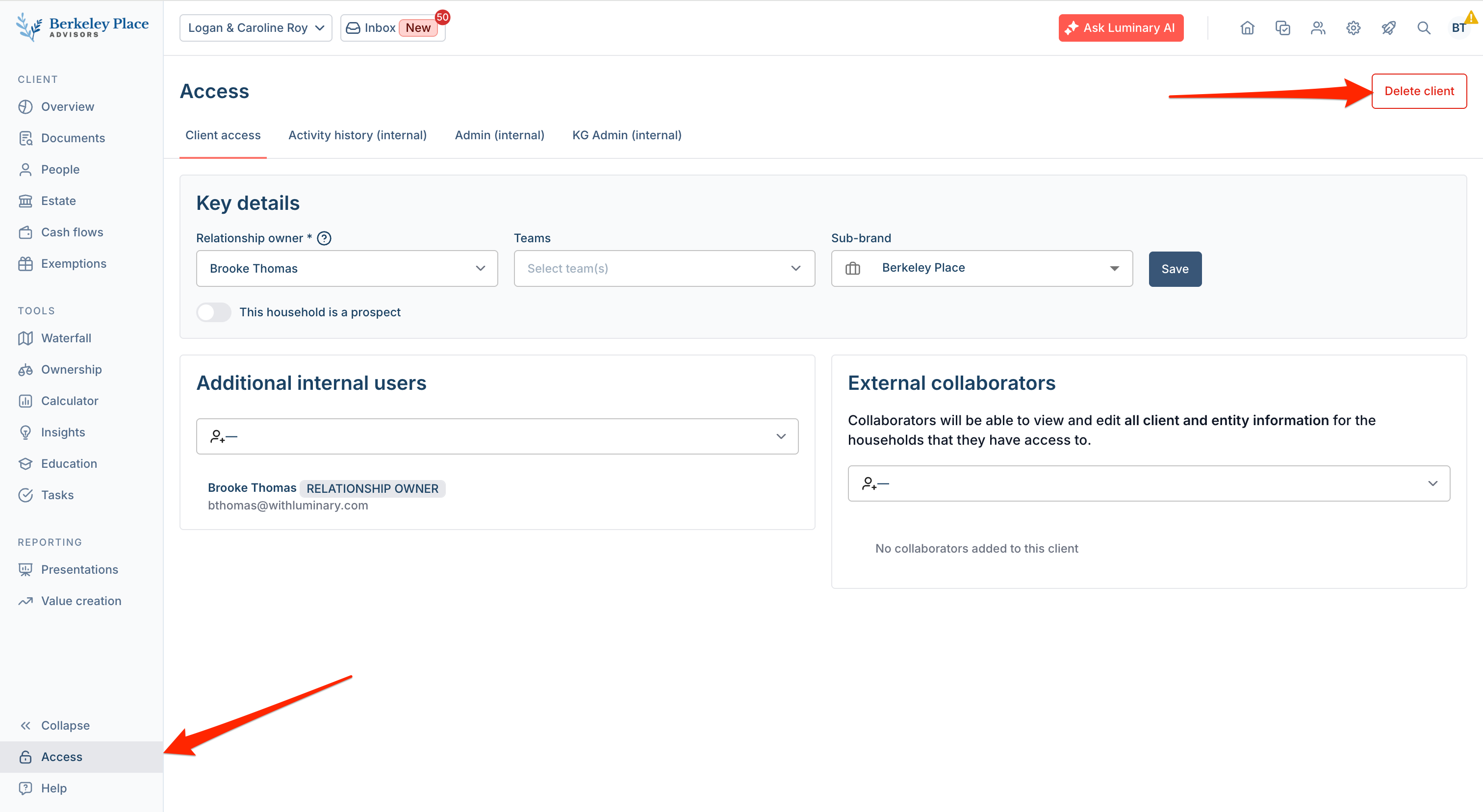Open the home icon in top bar
Screen dimensions: 1483x812
1247,27
